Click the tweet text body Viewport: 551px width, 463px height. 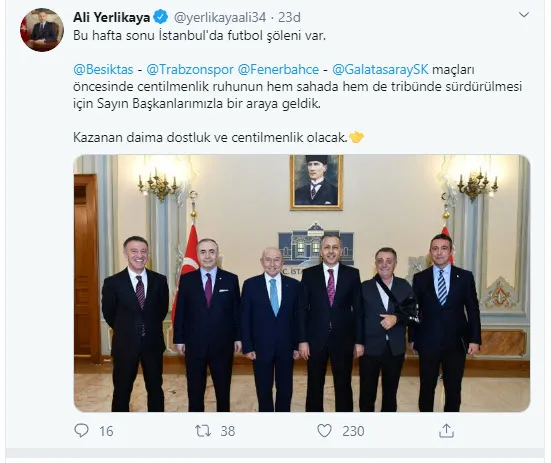point(298,86)
